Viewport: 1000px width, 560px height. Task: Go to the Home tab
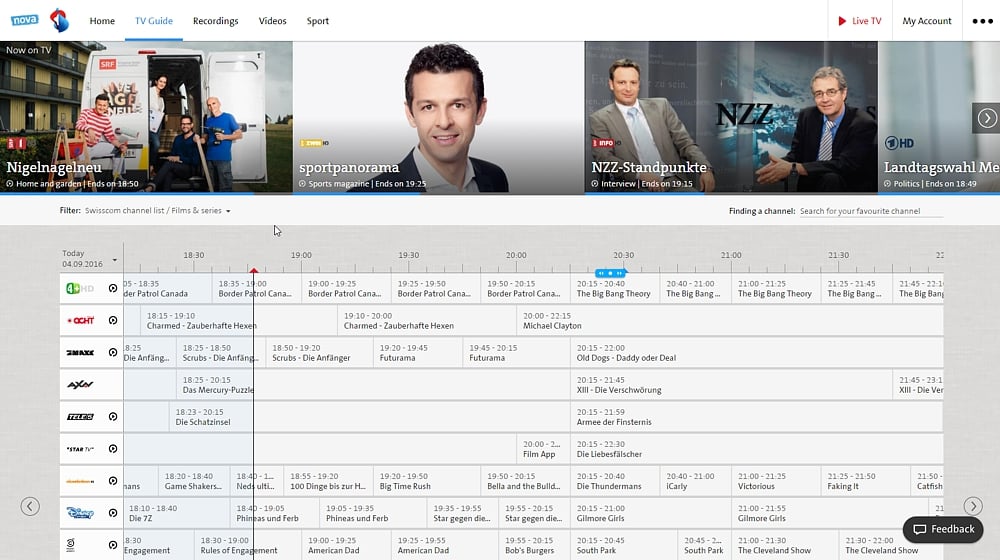click(x=102, y=21)
